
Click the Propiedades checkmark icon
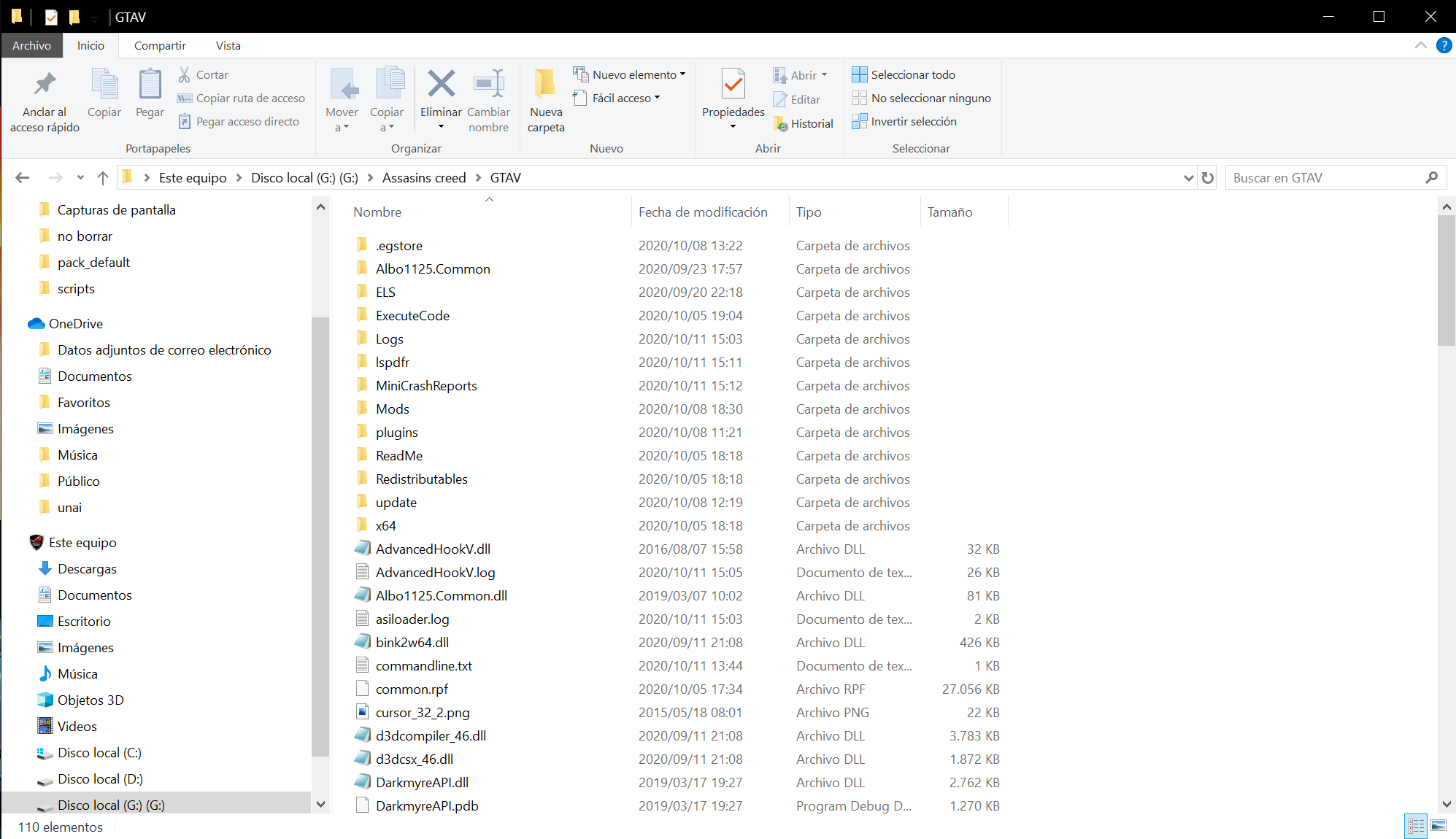[x=733, y=84]
